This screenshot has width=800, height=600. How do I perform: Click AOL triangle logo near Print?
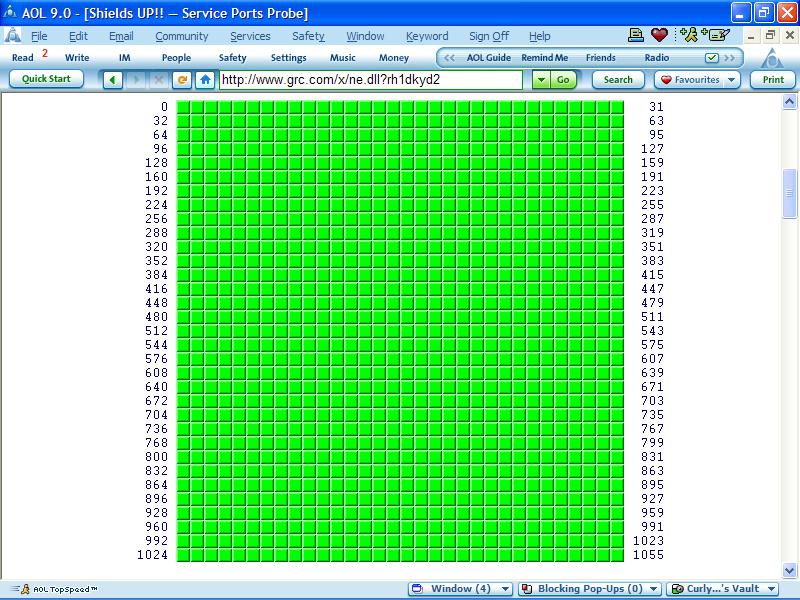[x=772, y=59]
